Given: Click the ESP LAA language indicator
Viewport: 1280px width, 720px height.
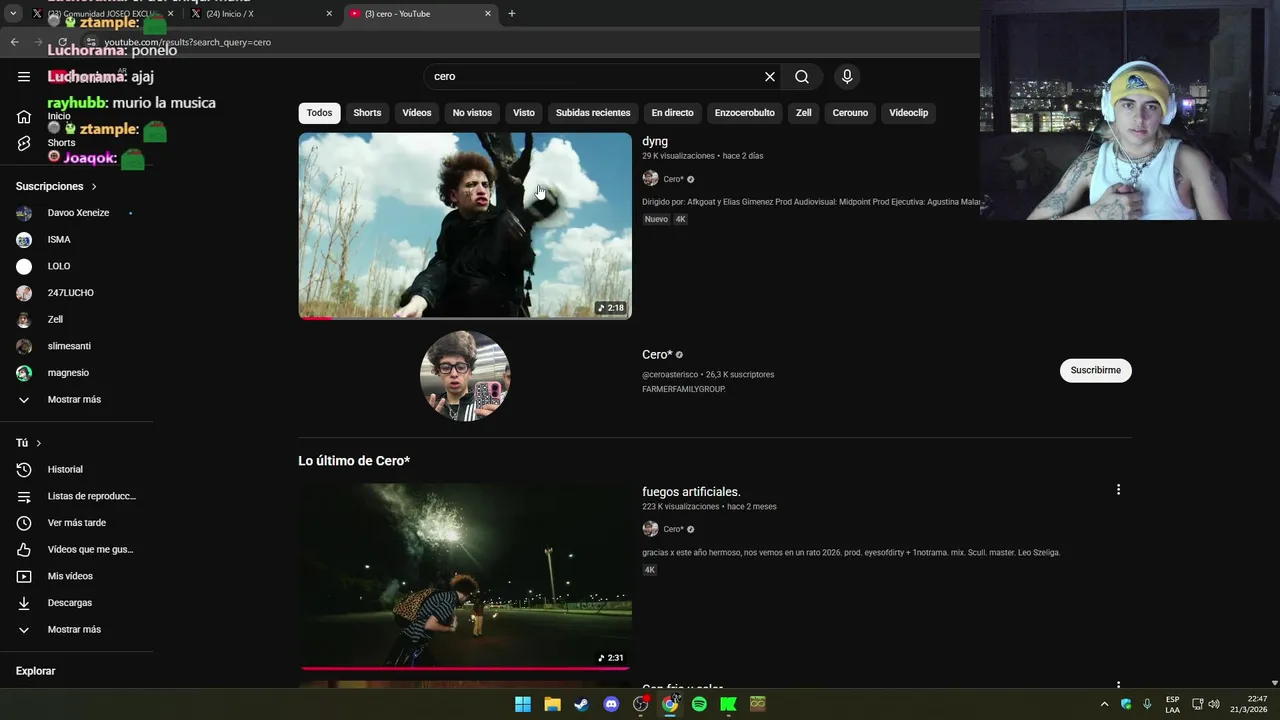Looking at the screenshot, I should click(1172, 704).
